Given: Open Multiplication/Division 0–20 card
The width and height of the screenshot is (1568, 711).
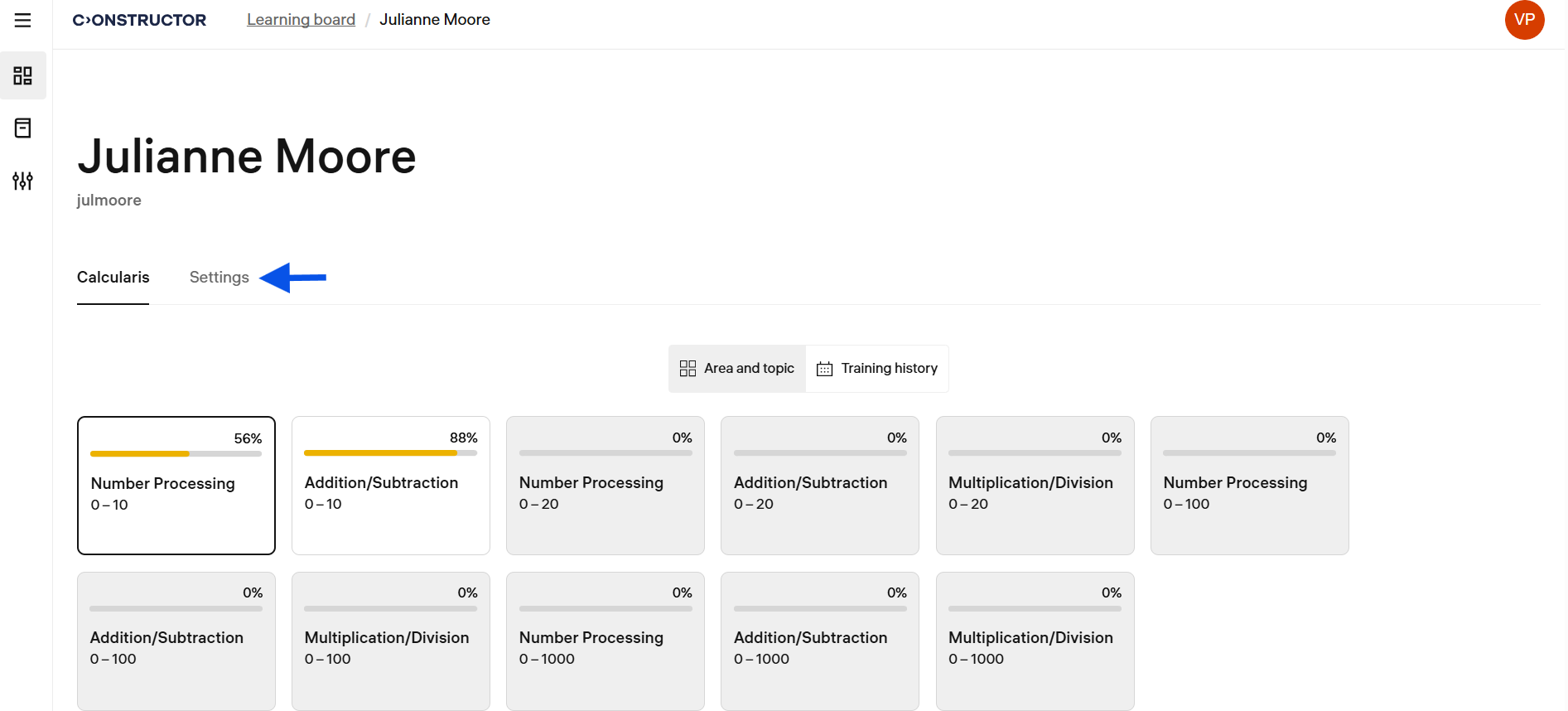Looking at the screenshot, I should [1035, 486].
